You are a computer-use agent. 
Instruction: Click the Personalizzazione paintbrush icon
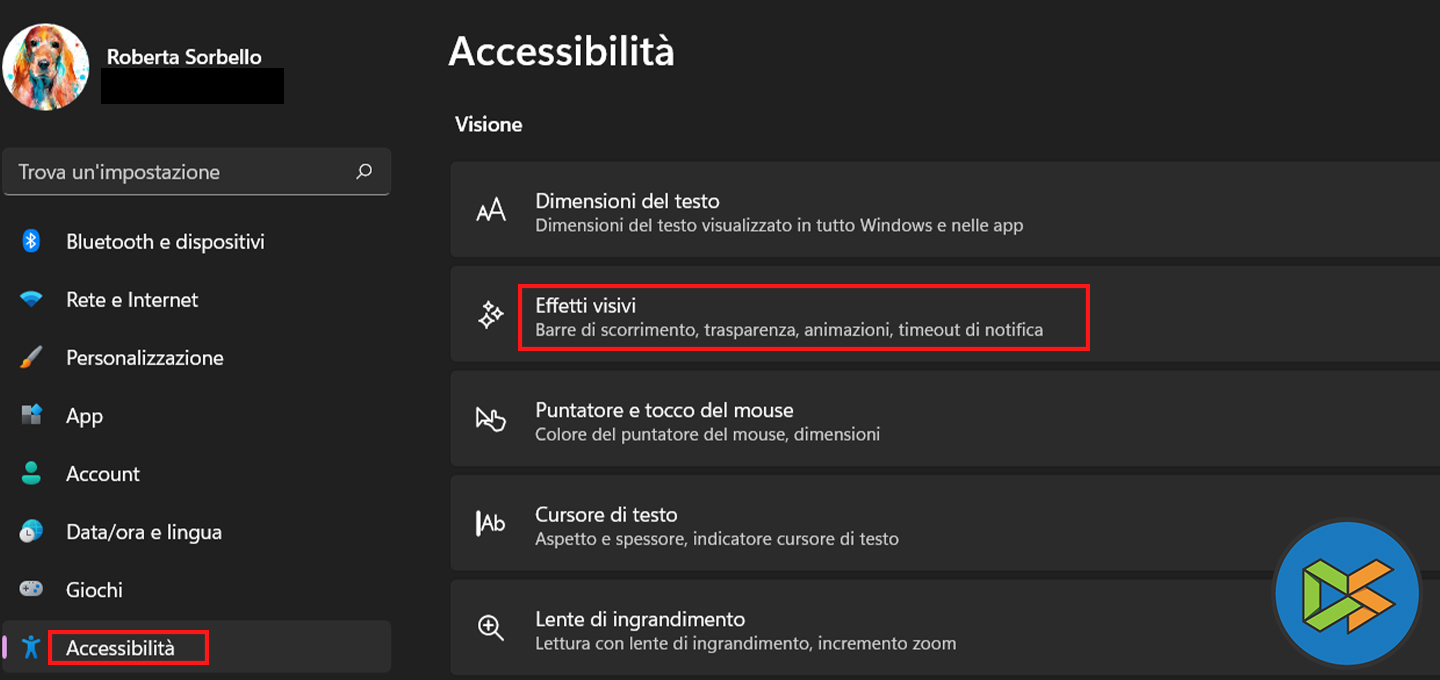point(31,357)
